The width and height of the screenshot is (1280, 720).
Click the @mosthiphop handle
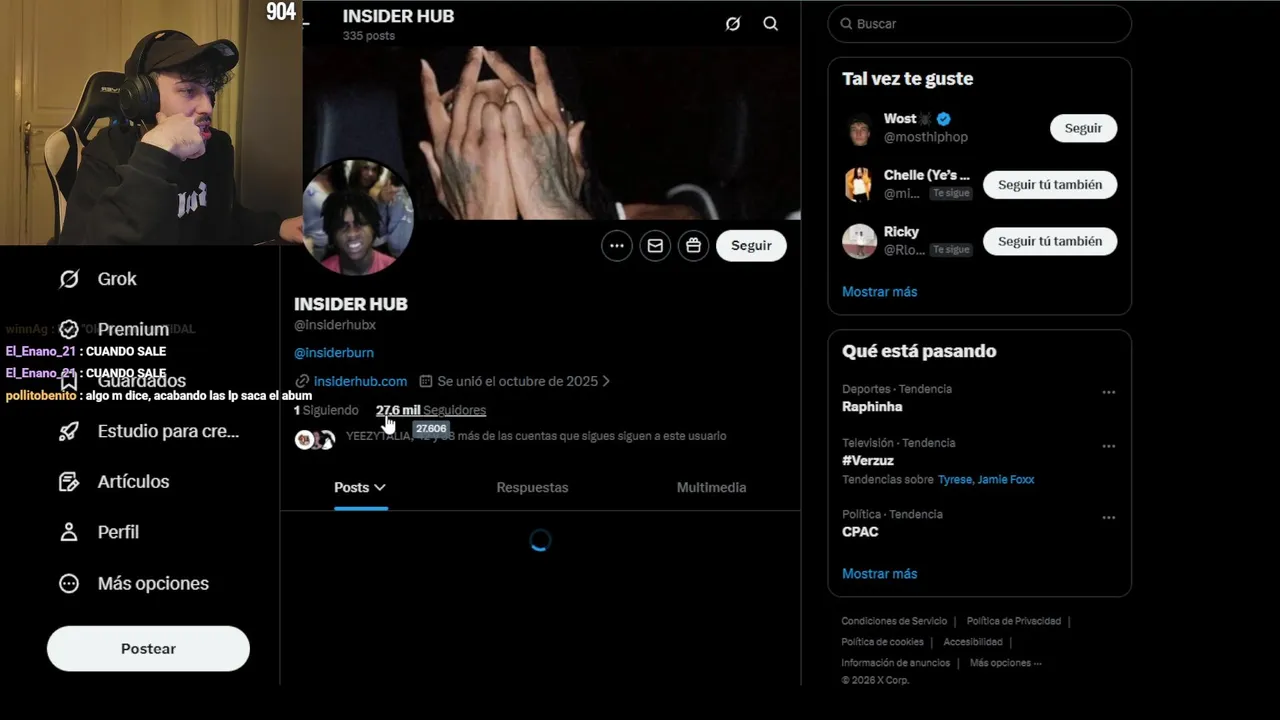coord(926,137)
